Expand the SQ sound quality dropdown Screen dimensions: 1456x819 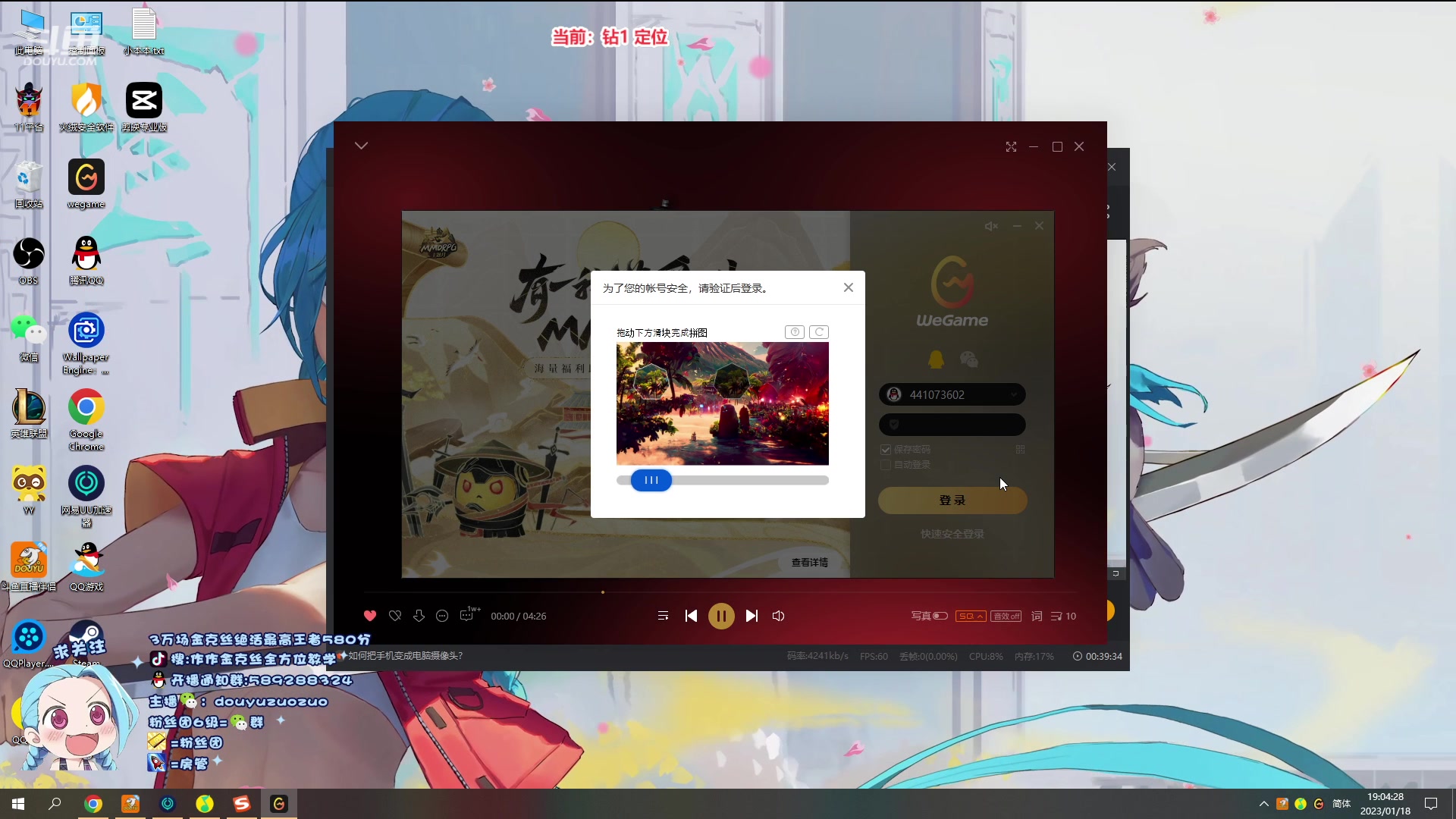pos(971,616)
